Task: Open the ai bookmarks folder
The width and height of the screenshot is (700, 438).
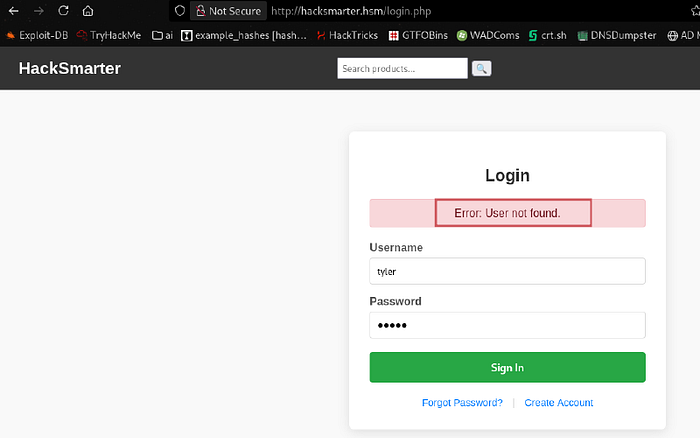Action: 162,35
